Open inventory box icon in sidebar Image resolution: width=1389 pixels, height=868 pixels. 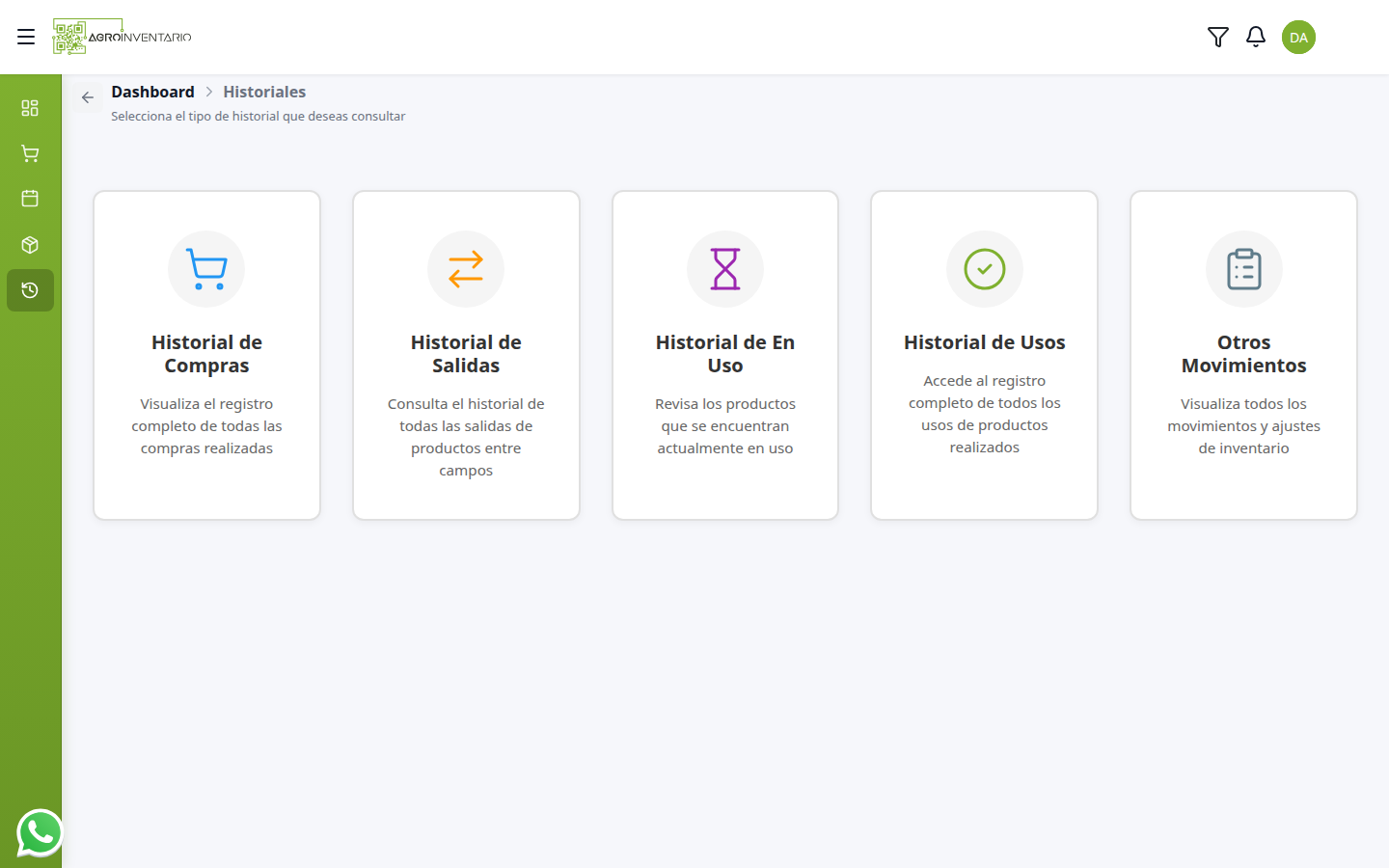pos(30,245)
